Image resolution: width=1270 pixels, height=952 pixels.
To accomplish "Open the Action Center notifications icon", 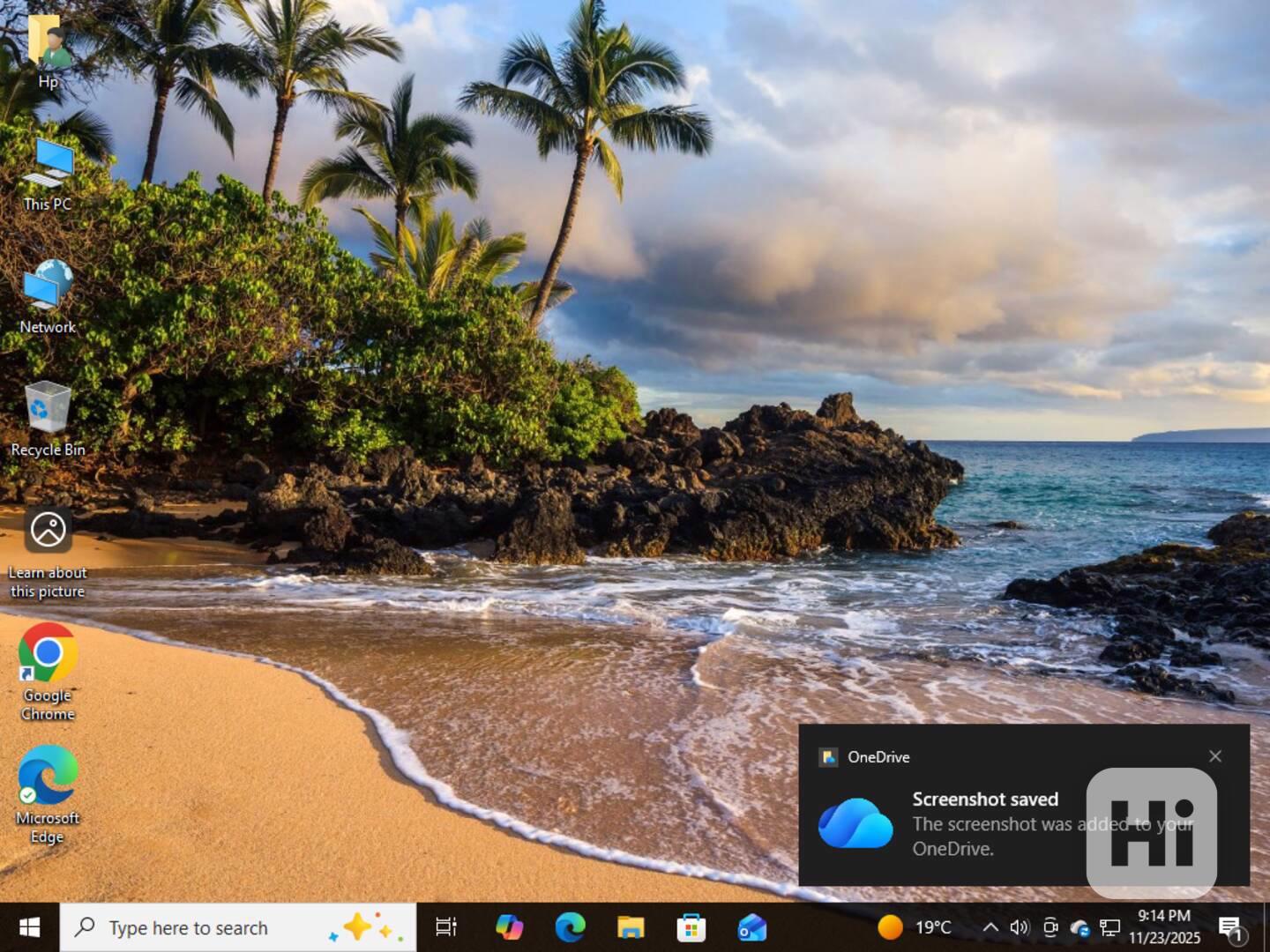I will point(1230,927).
